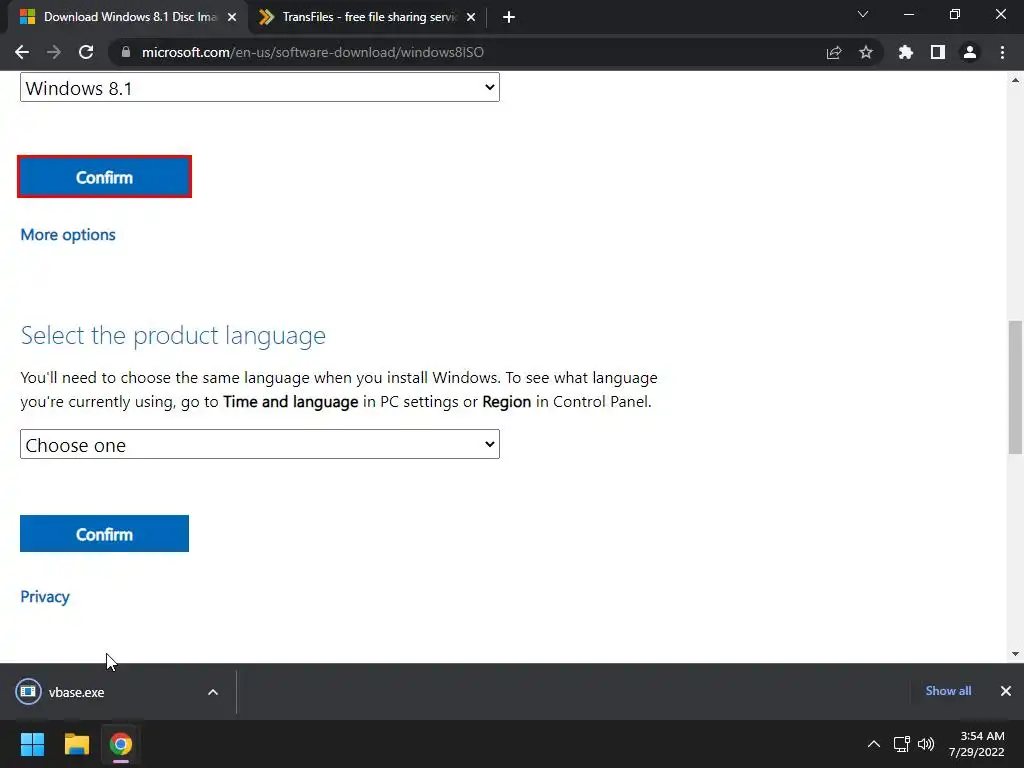Open the taskbar clock and date
Screen dimensions: 1024x768
pyautogui.click(x=976, y=744)
